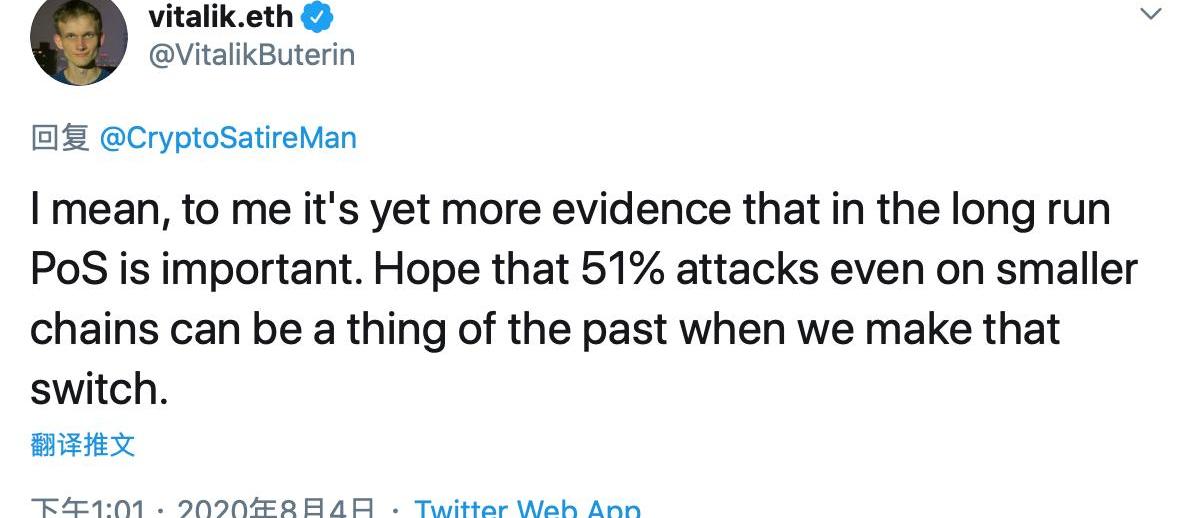Click the final word 'switch.' in tweet

tap(98, 390)
